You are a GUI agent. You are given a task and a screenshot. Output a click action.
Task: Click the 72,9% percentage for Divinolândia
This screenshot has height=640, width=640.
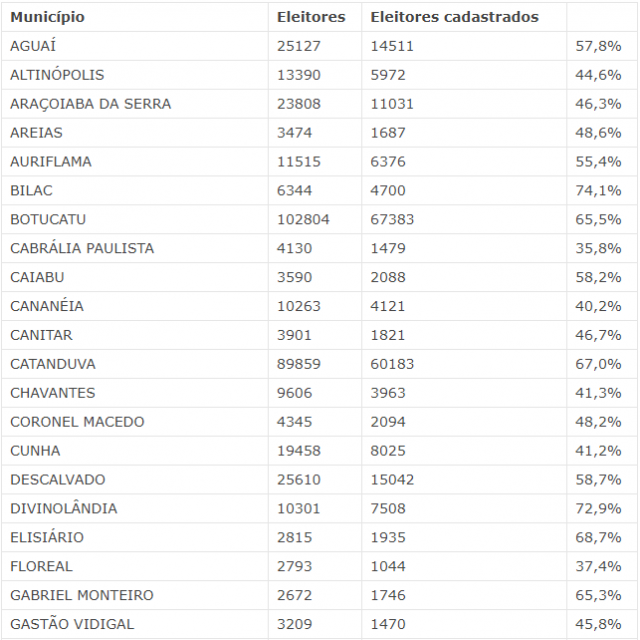coord(599,508)
